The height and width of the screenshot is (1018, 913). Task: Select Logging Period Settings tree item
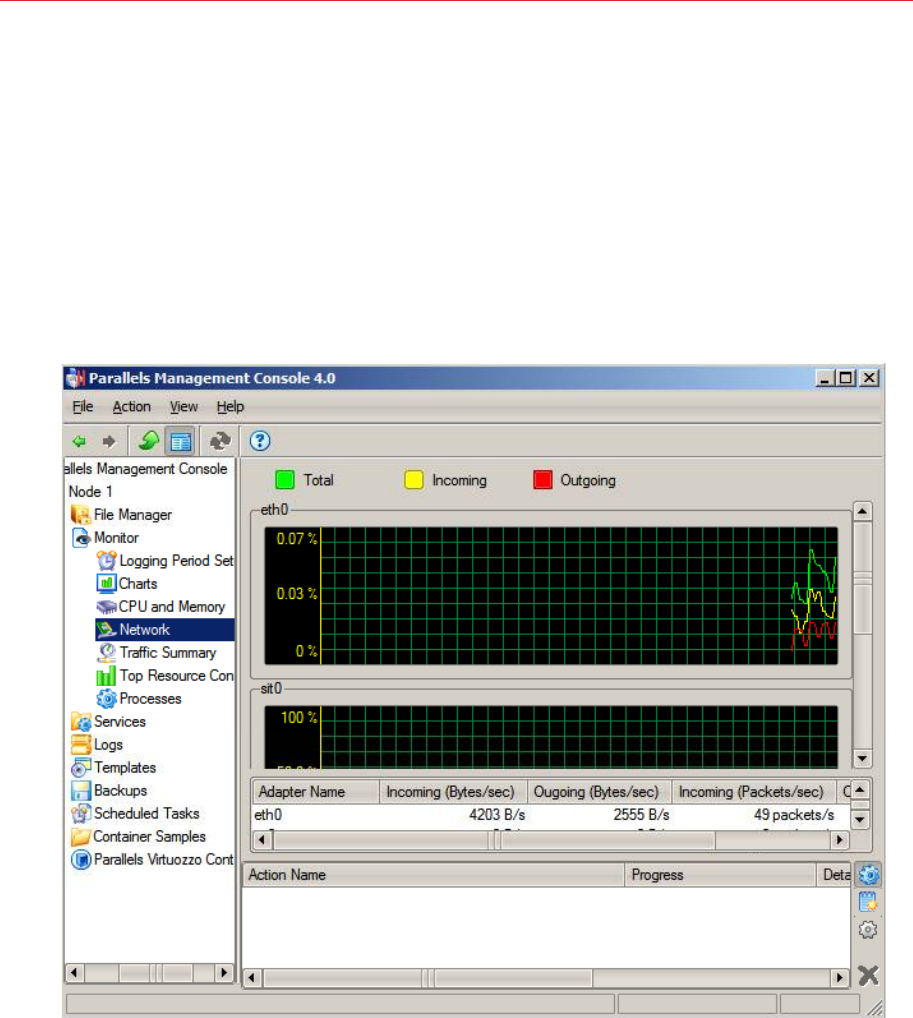(176, 560)
